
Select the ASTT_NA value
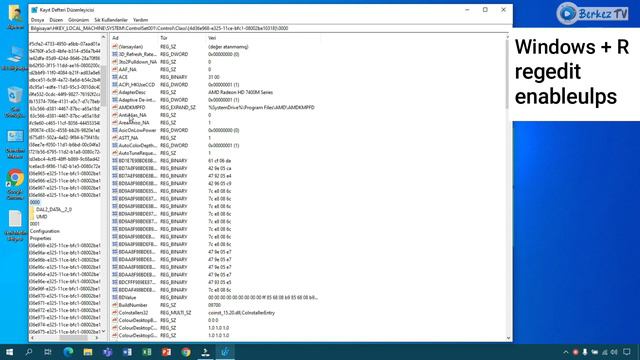tap(128, 138)
